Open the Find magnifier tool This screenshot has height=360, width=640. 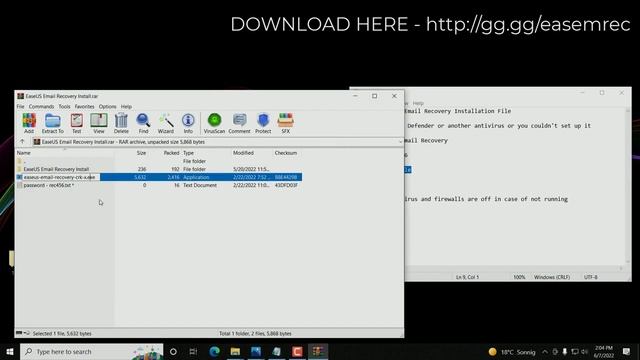(143, 123)
